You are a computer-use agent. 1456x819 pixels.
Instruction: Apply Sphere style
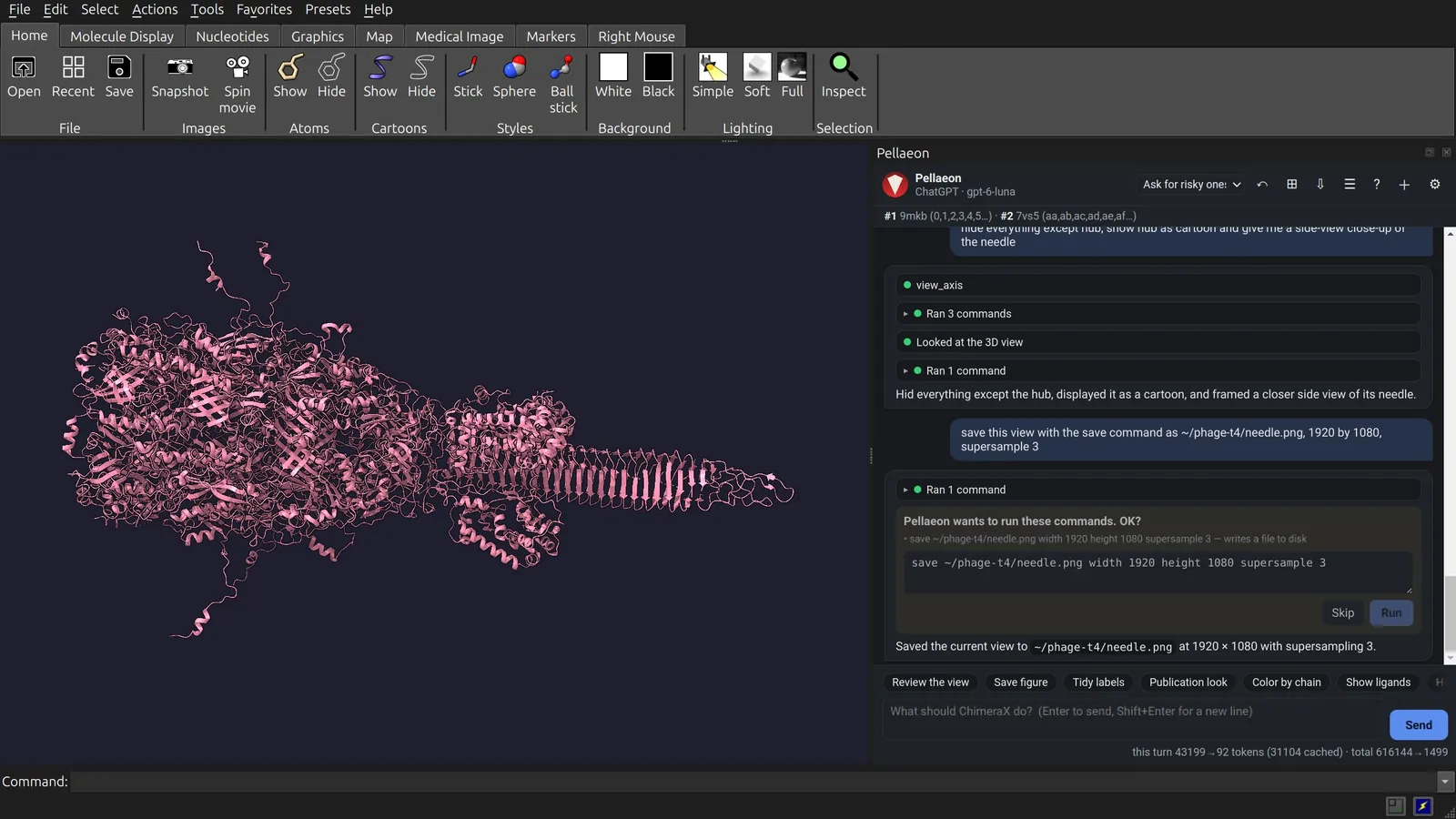pyautogui.click(x=514, y=76)
